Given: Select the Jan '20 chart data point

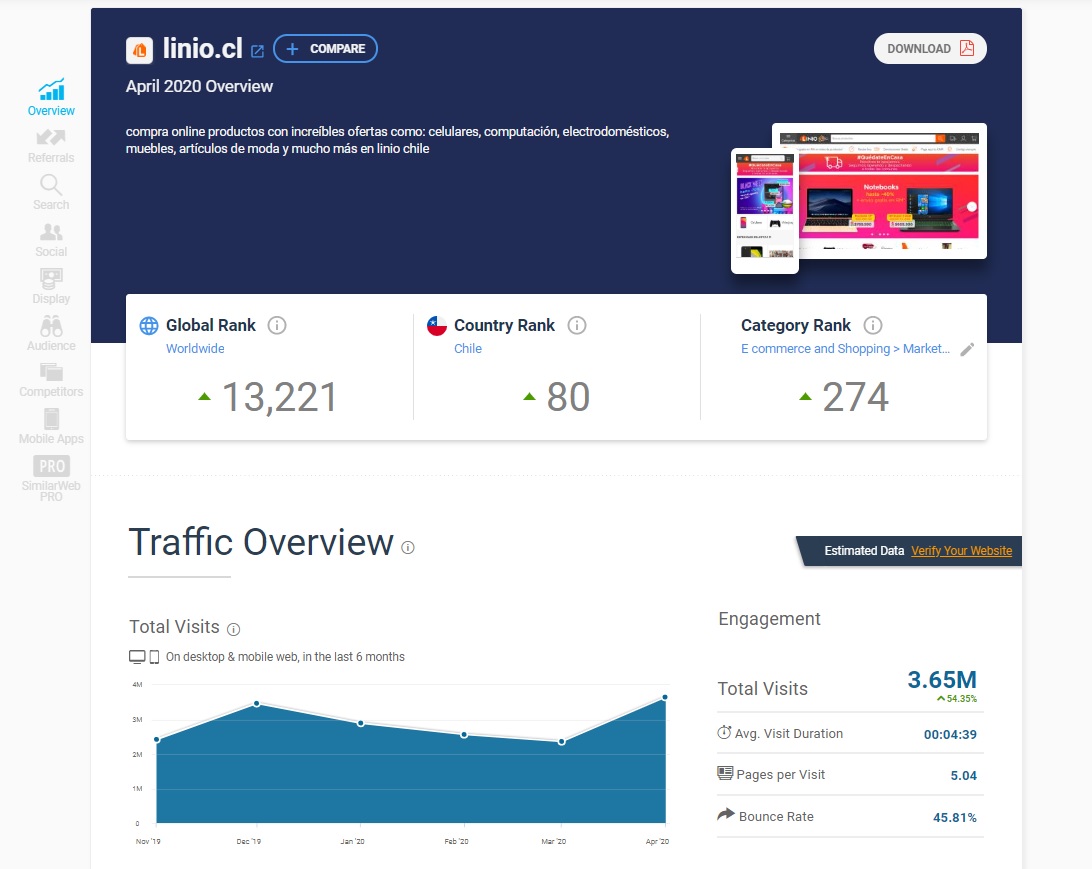Looking at the screenshot, I should (360, 723).
